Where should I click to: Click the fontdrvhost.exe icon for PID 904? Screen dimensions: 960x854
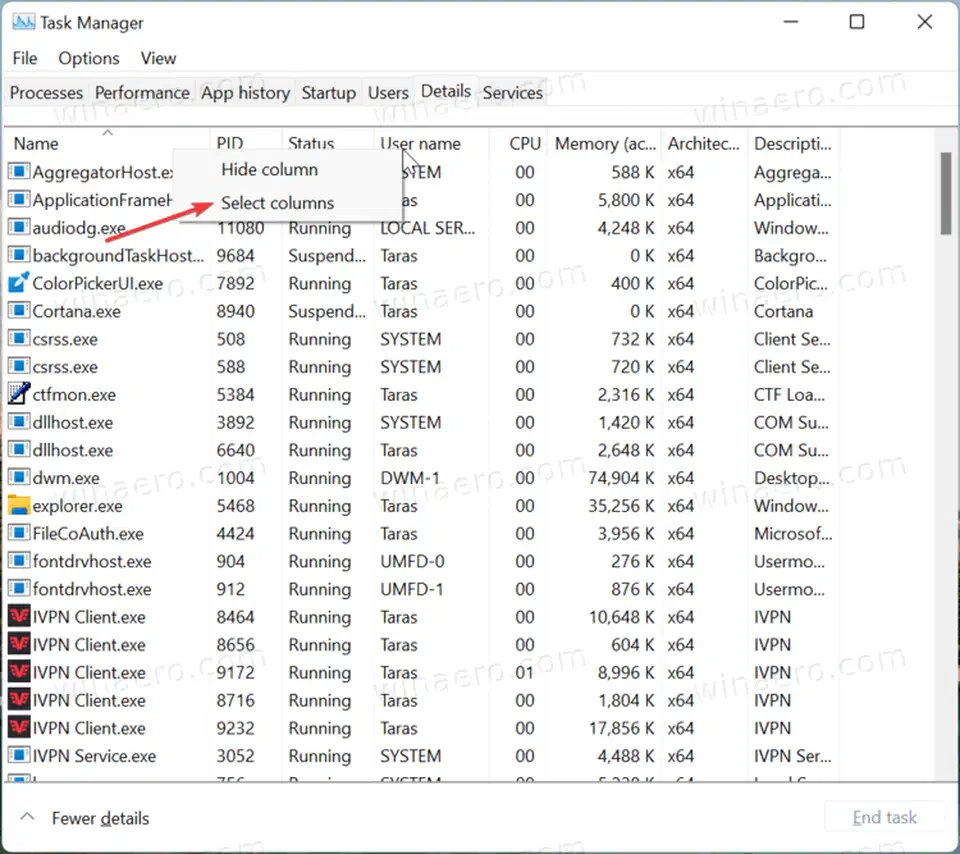19,561
